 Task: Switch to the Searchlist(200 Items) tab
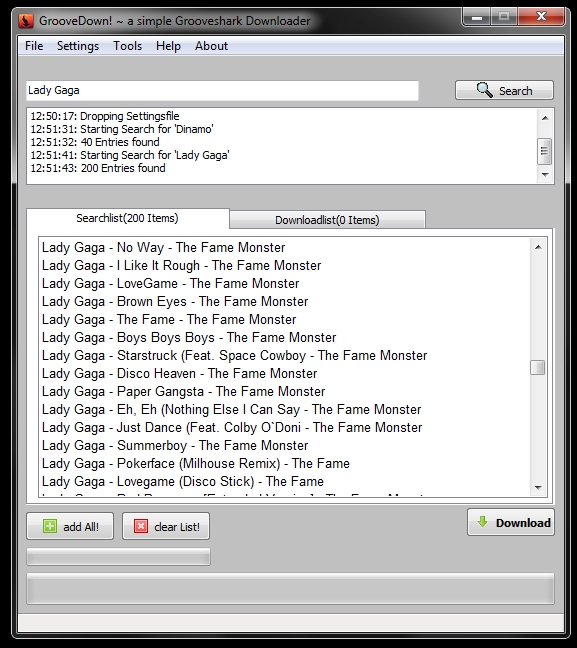pyautogui.click(x=127, y=218)
